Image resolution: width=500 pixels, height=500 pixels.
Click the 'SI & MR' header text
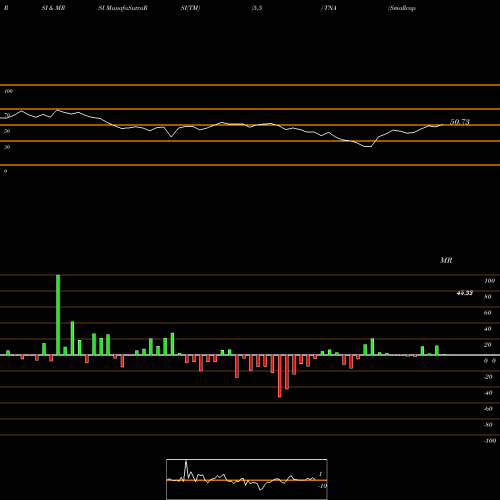point(53,8)
